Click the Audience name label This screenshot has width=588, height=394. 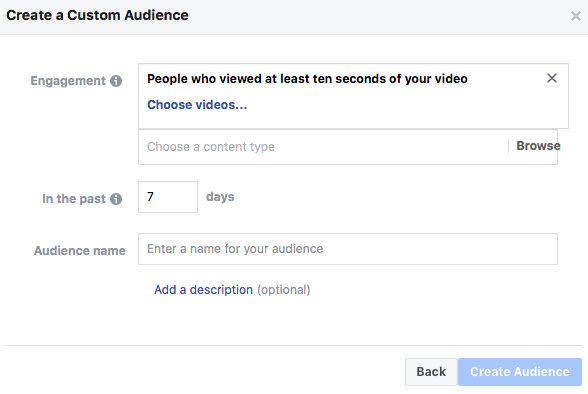80,250
